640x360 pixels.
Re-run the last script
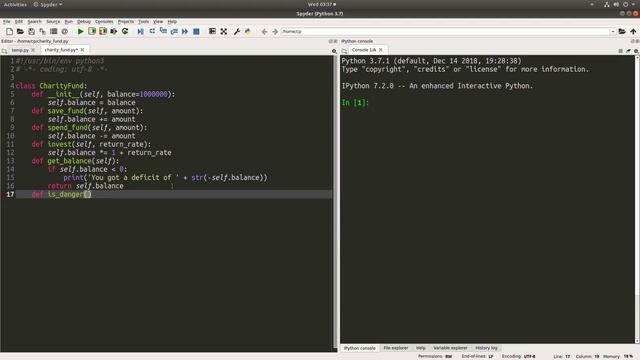click(125, 31)
